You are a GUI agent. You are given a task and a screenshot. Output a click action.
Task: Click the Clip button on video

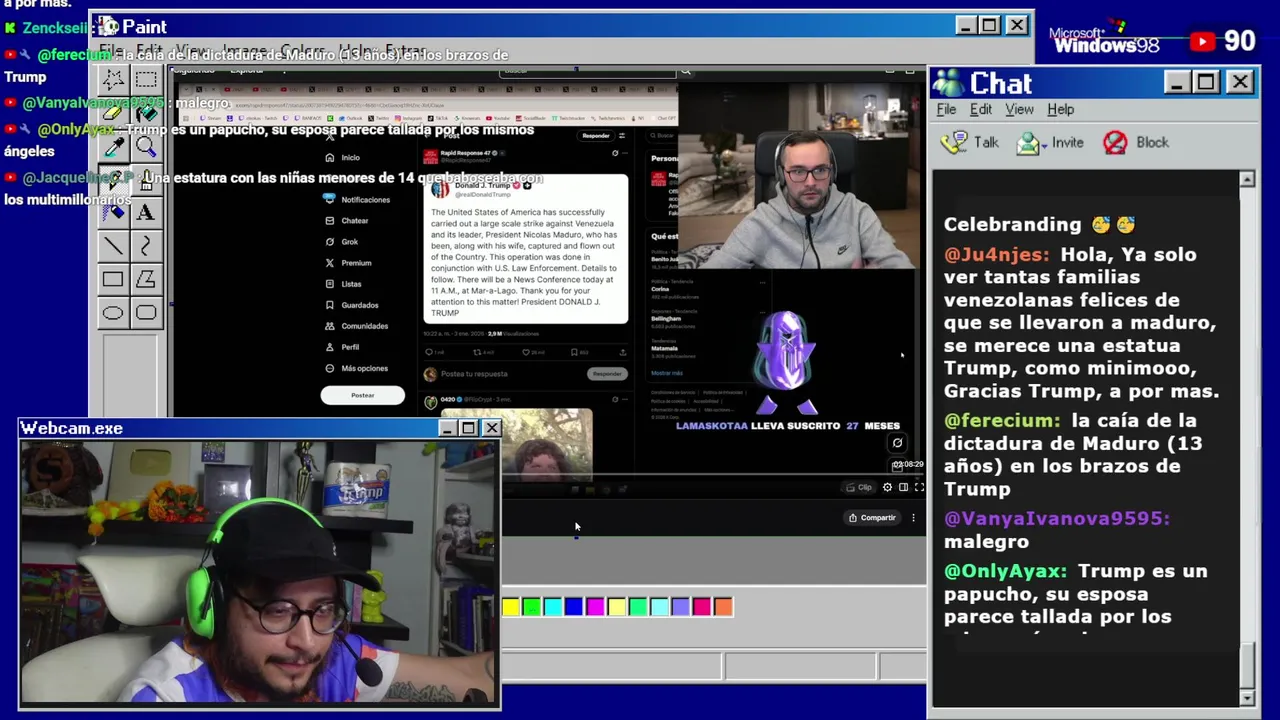point(859,487)
